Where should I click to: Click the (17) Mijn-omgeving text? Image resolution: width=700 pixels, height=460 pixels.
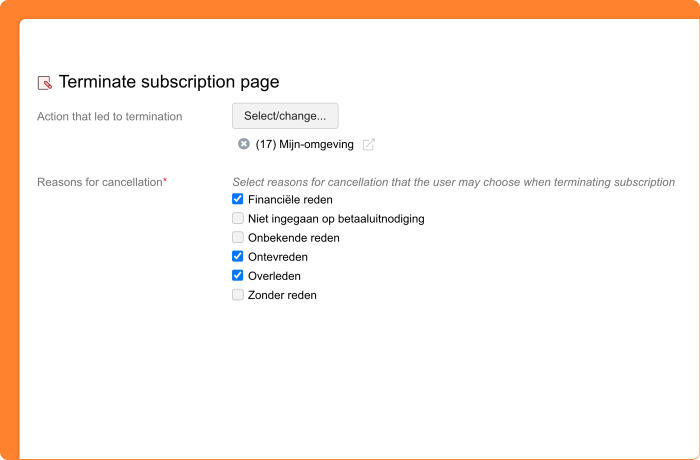[304, 144]
